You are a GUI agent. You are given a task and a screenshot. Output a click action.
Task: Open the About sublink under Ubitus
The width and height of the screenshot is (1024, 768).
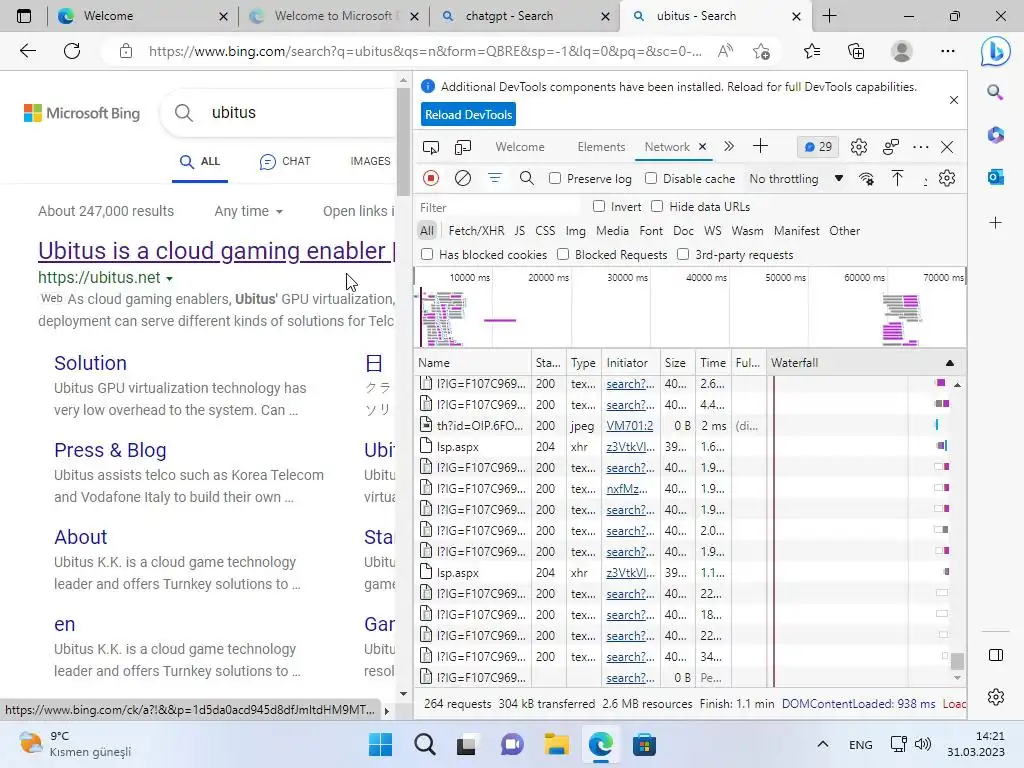point(80,537)
